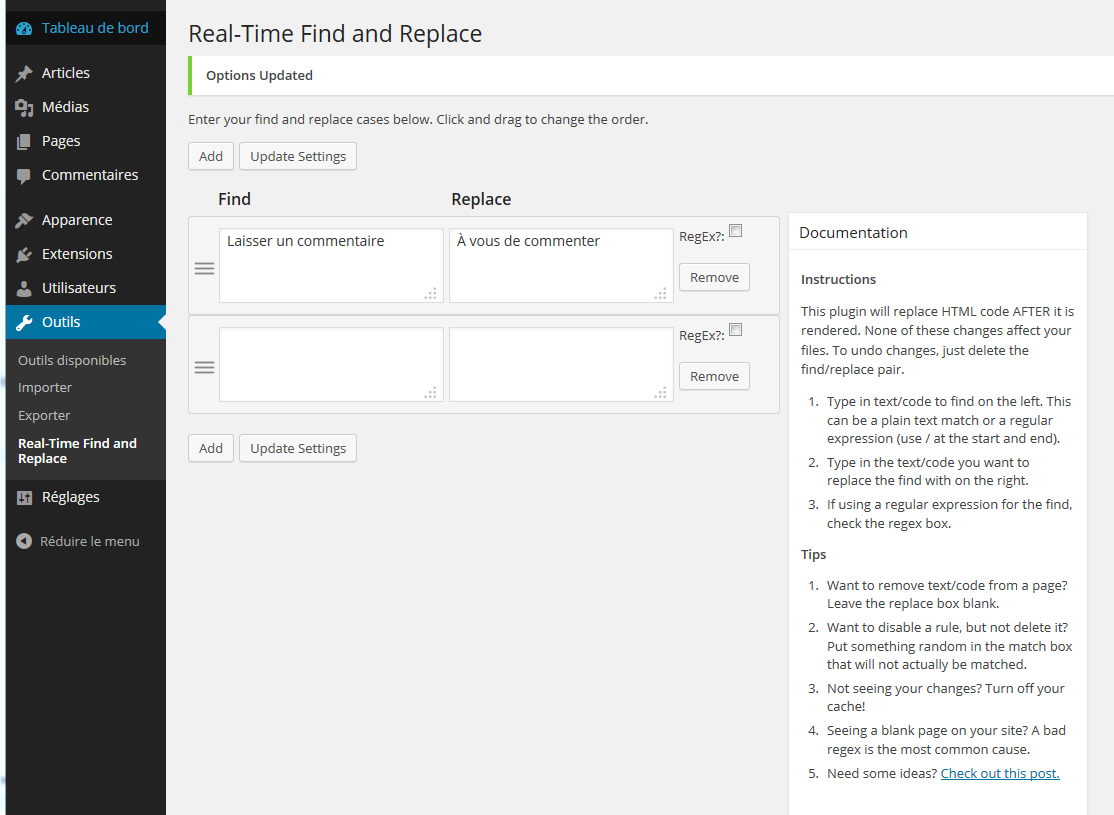Click the Options Updated notice text
Screen dimensions: 1114x815
259,75
